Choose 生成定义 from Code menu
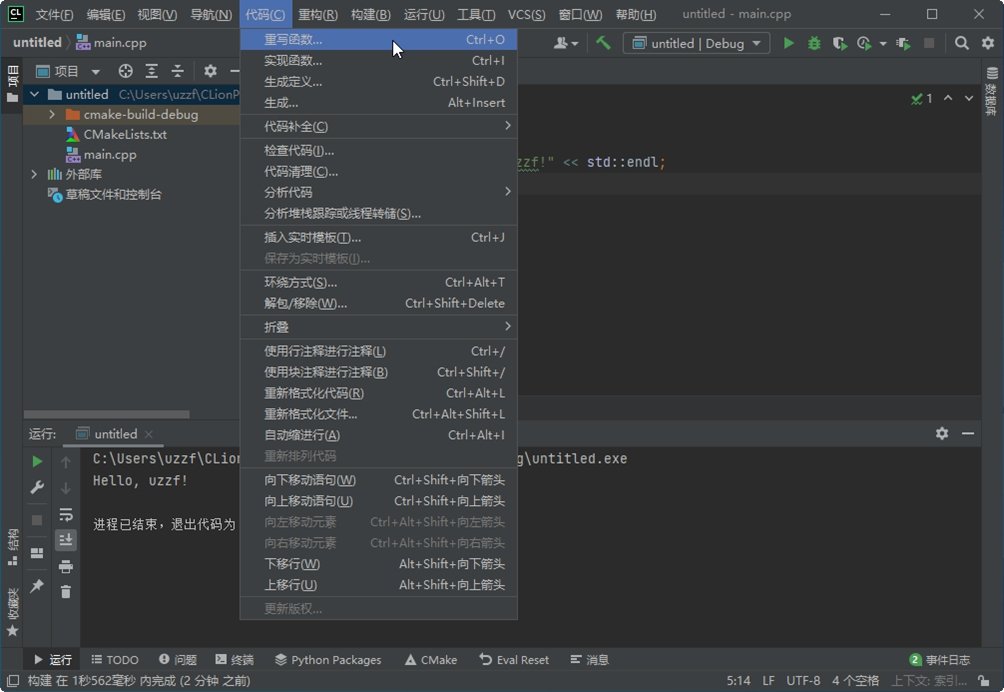The image size is (1004, 692). point(378,82)
